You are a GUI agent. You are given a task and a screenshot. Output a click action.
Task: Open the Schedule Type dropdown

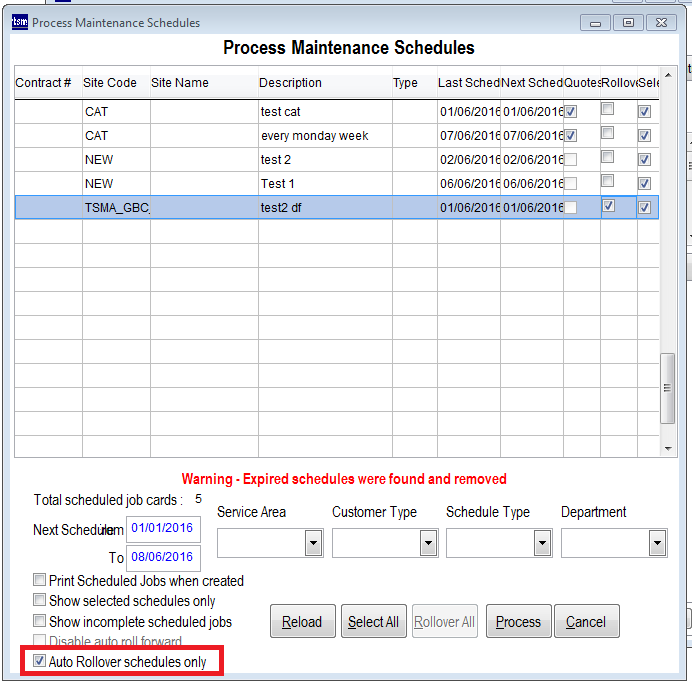click(x=542, y=543)
